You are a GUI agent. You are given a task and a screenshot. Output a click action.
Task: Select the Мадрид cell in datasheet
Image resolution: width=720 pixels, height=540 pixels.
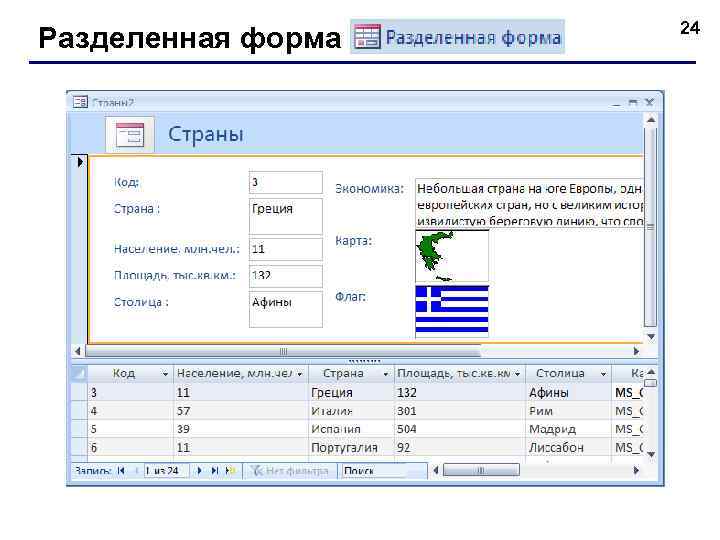pyautogui.click(x=568, y=429)
